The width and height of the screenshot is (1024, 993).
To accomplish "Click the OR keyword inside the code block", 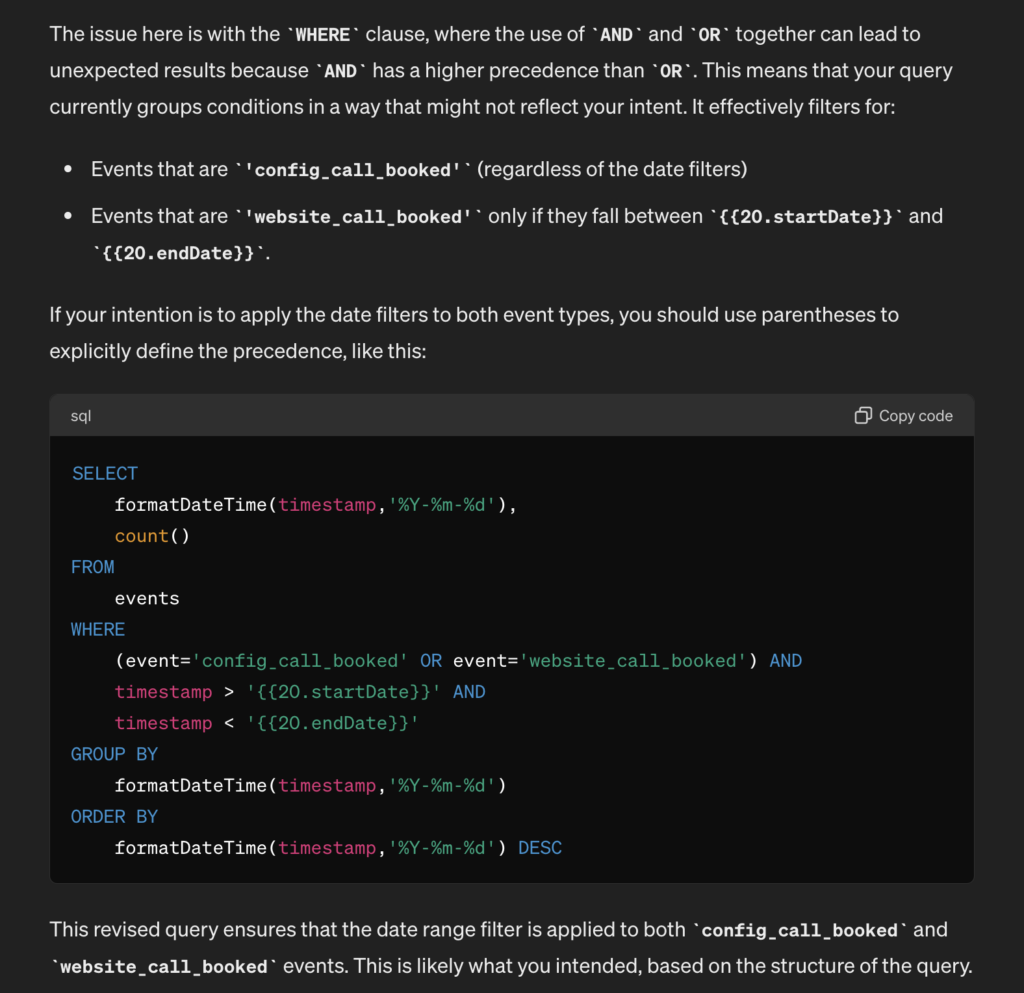I will click(x=431, y=661).
